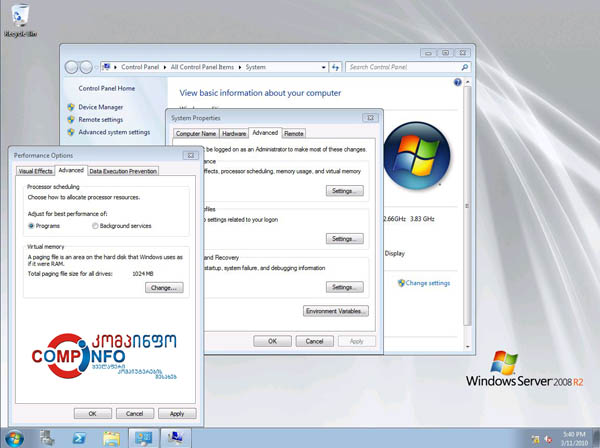Expand the arrow before Control Panel breadcrumb
The width and height of the screenshot is (600, 448).
(x=116, y=67)
